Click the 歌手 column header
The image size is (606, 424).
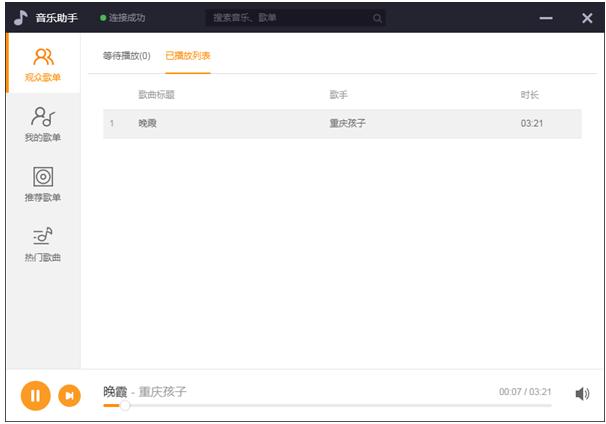339,95
